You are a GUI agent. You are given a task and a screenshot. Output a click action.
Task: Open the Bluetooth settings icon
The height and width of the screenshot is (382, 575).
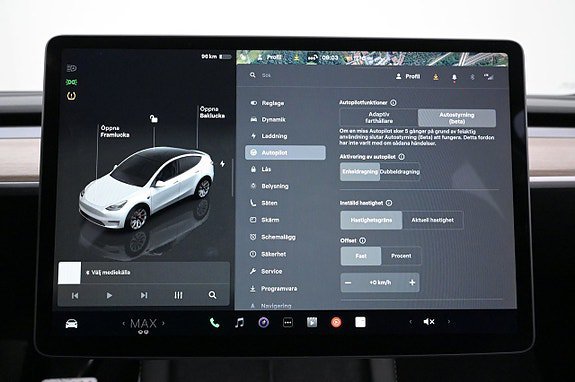coord(472,77)
